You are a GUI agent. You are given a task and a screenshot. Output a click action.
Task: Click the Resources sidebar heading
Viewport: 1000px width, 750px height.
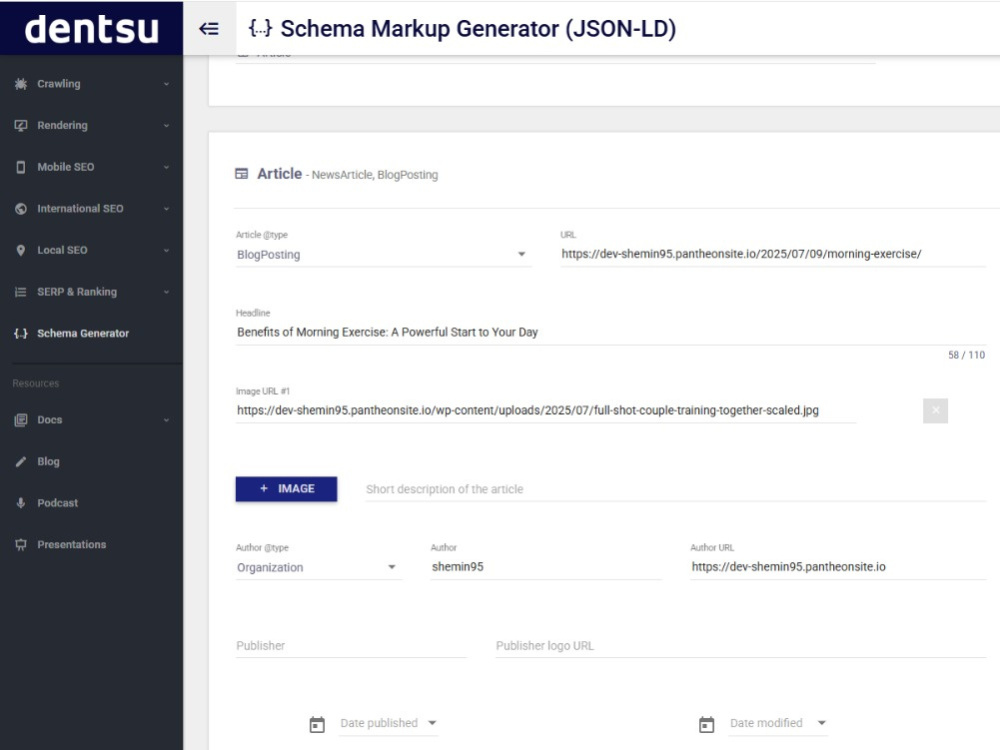[36, 383]
